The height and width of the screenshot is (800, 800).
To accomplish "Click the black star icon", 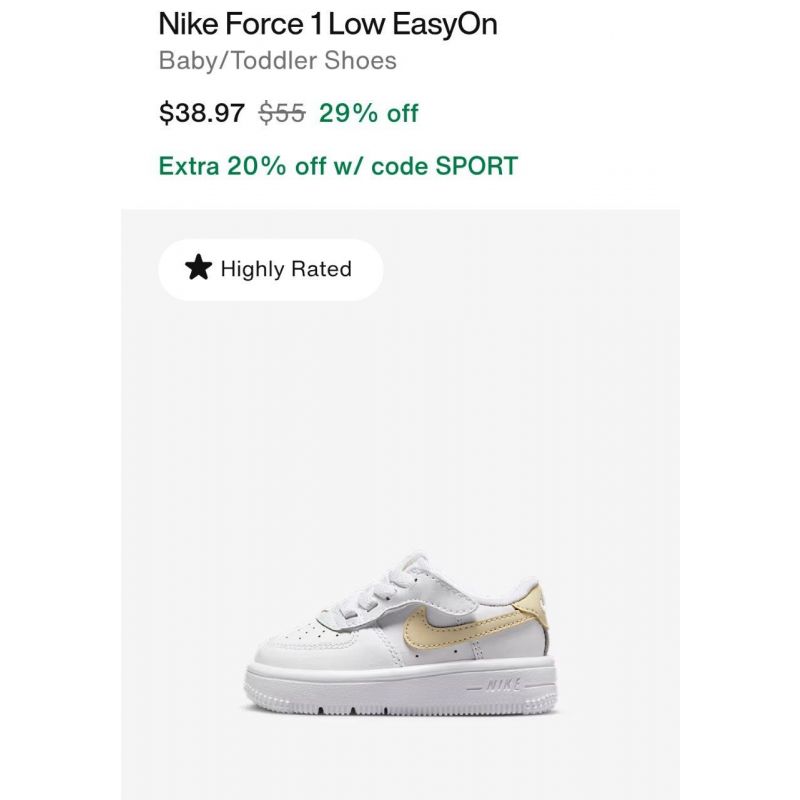I will (x=198, y=268).
